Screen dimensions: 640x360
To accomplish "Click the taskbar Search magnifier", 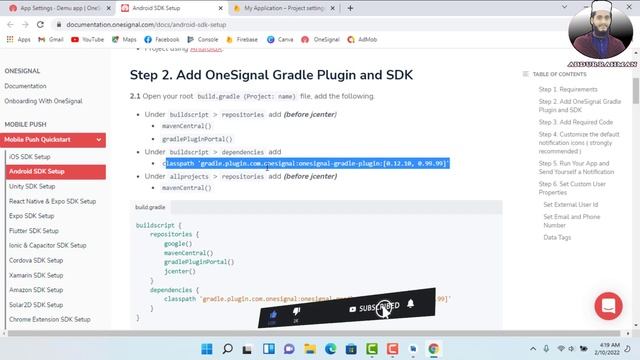I will (227, 349).
